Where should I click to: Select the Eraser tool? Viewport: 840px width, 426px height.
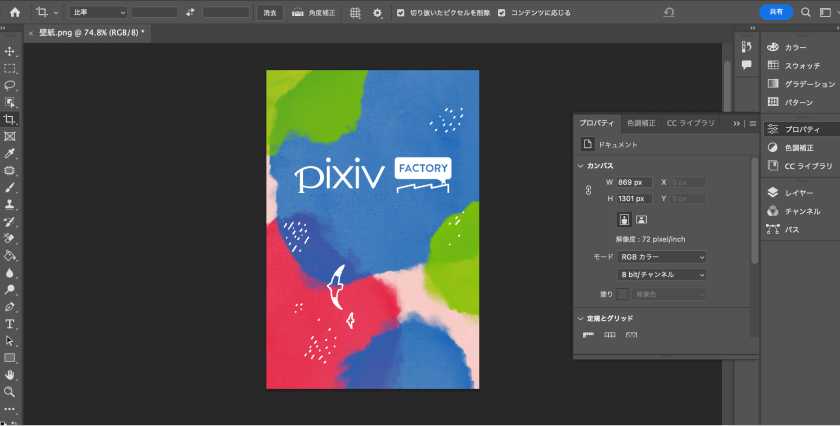10,238
